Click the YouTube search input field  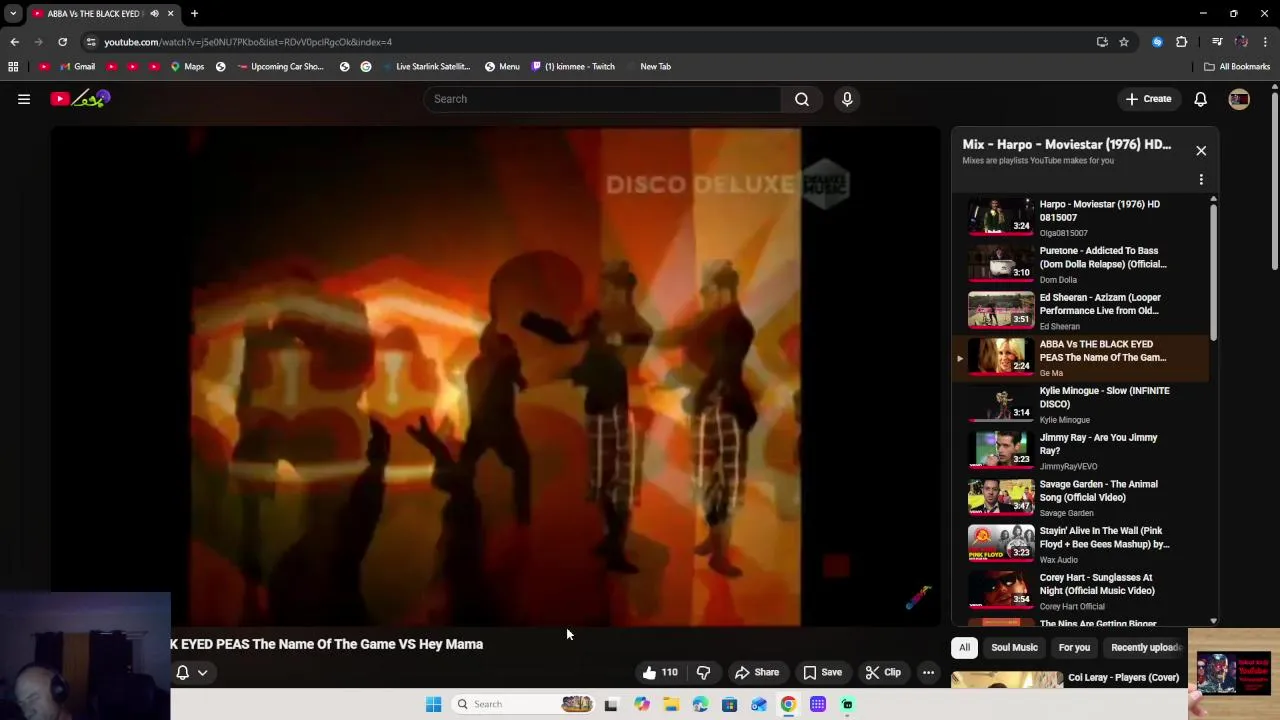[x=603, y=99]
